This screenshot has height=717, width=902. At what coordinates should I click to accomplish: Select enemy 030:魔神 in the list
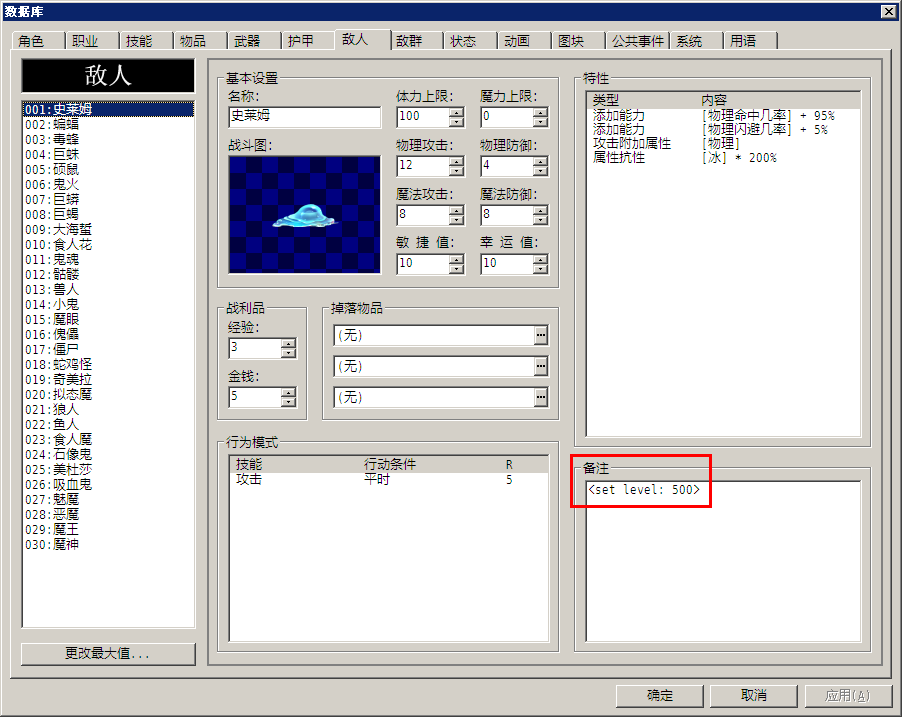[x=108, y=544]
